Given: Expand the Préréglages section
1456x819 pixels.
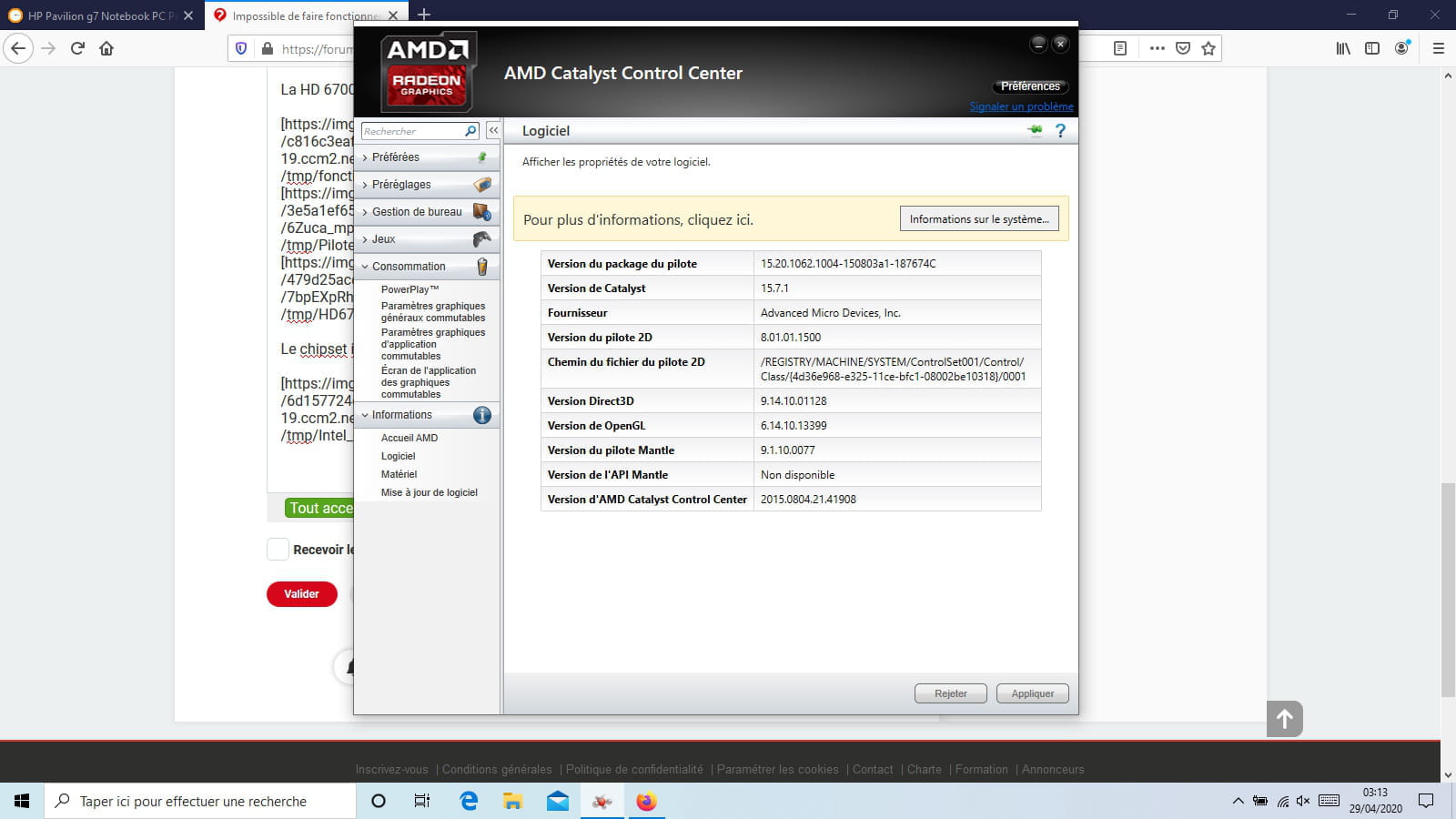Looking at the screenshot, I should [x=426, y=185].
